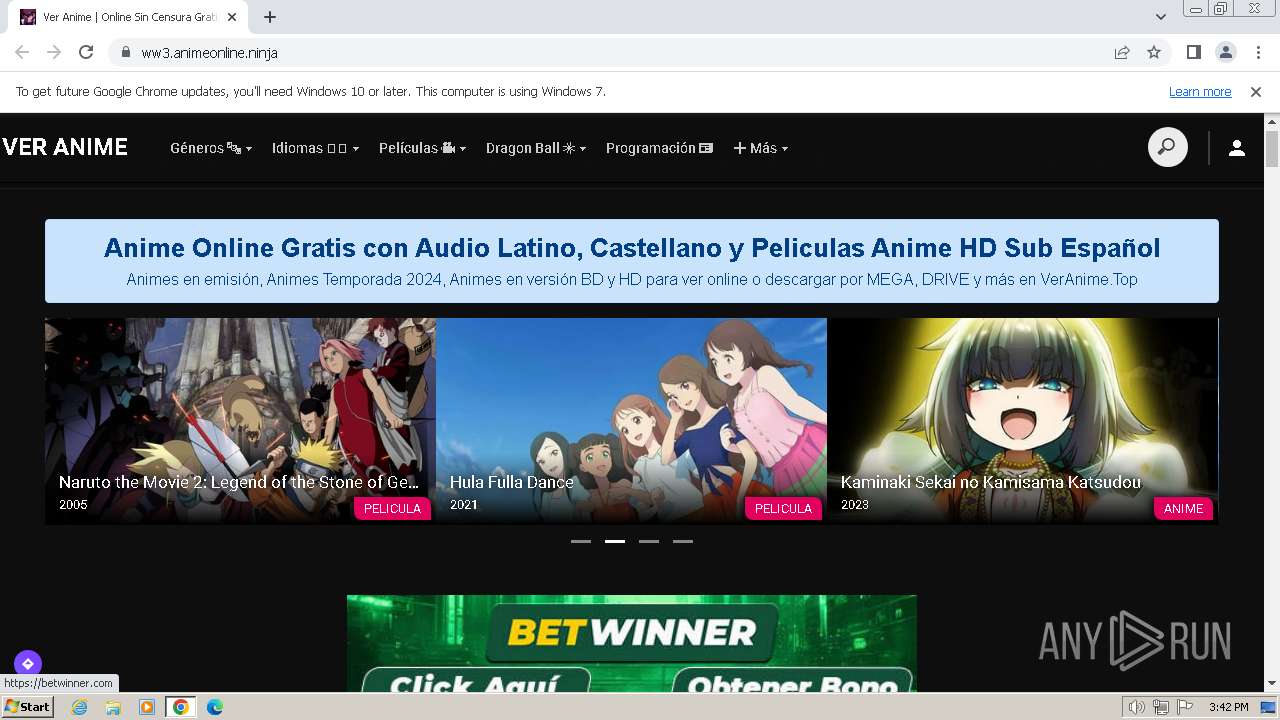This screenshot has height=720, width=1280.
Task: Click PELICULA badge on Naruto slide
Action: point(392,508)
